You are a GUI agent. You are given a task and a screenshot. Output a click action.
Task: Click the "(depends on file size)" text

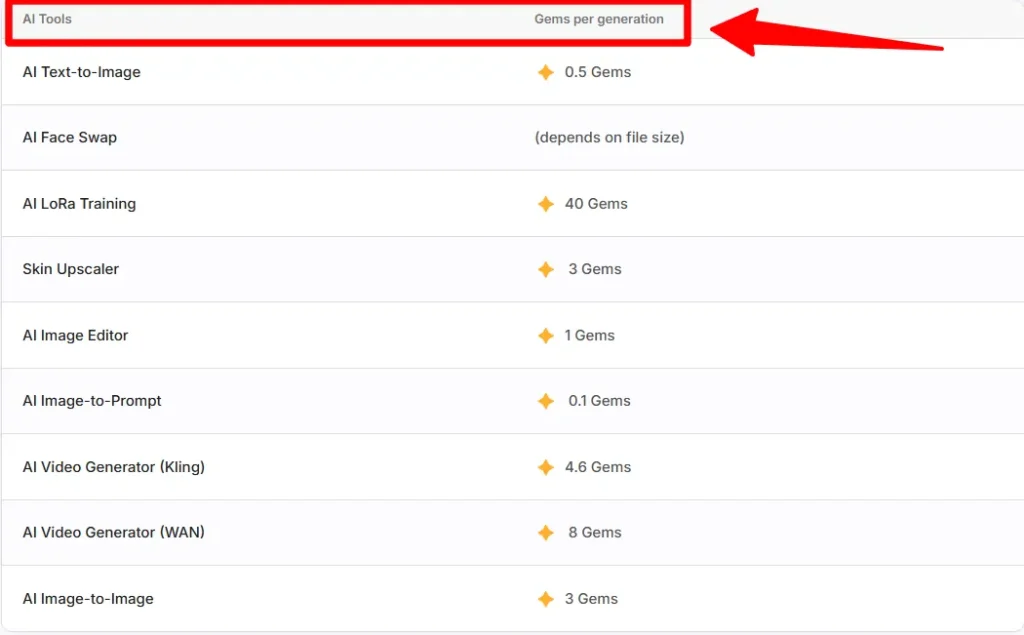609,138
